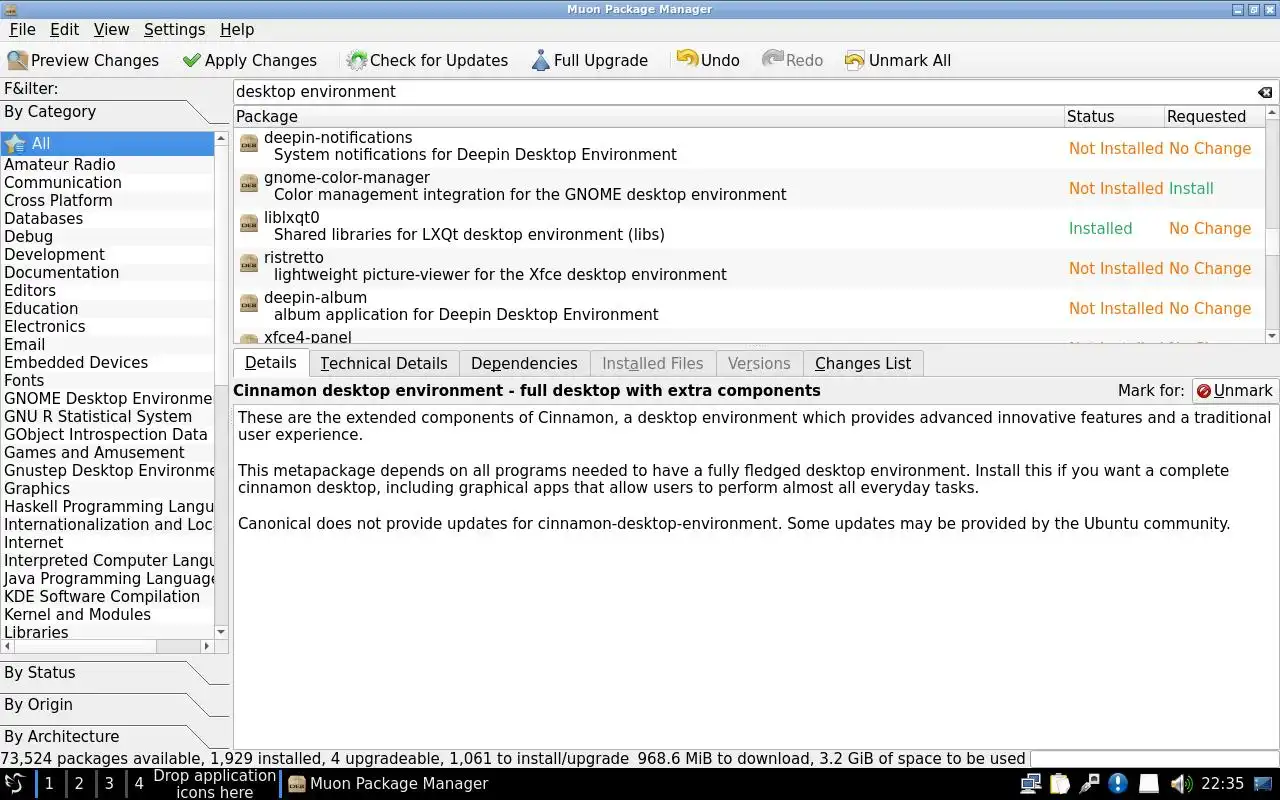Click the Muon Package Manager taskbar button
The image size is (1280, 800).
click(388, 784)
